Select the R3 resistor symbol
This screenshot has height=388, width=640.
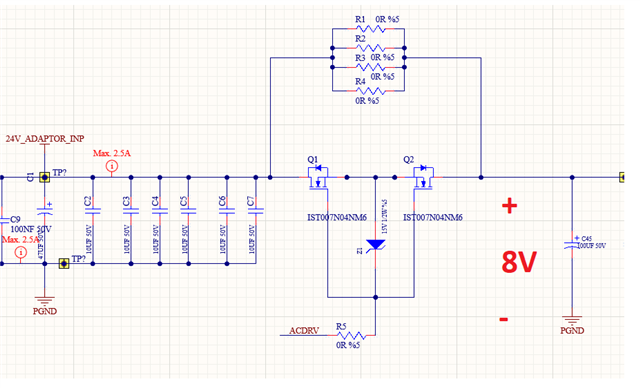[370, 67]
